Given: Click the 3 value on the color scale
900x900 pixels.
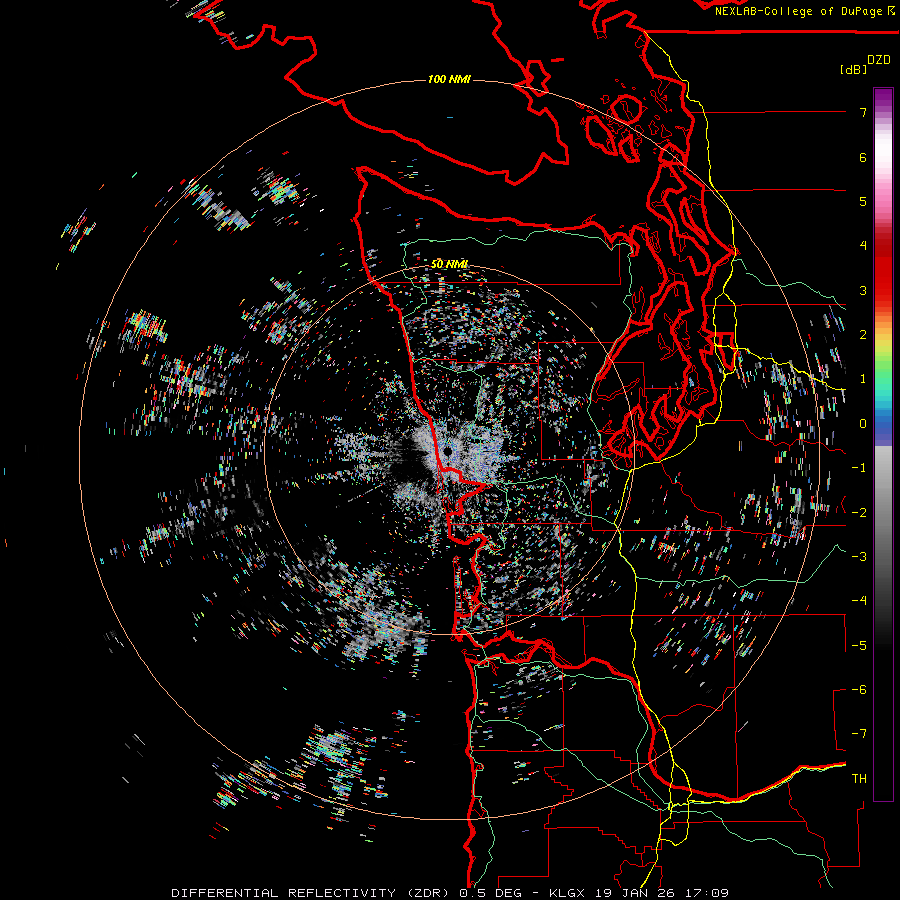Looking at the screenshot, I should [x=863, y=290].
